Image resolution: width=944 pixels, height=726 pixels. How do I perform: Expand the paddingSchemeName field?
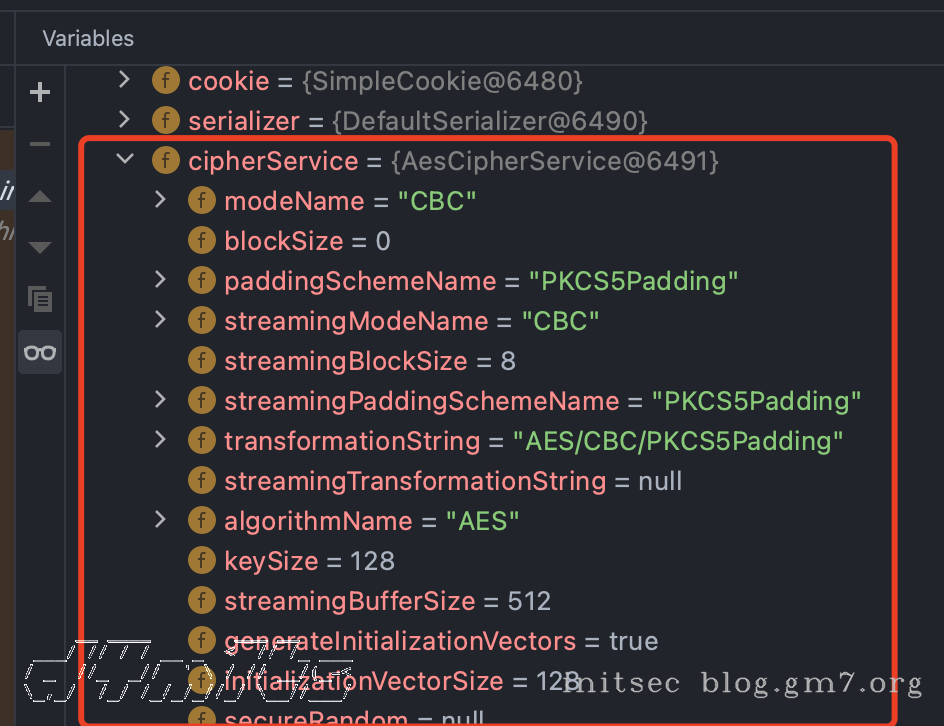tap(160, 280)
